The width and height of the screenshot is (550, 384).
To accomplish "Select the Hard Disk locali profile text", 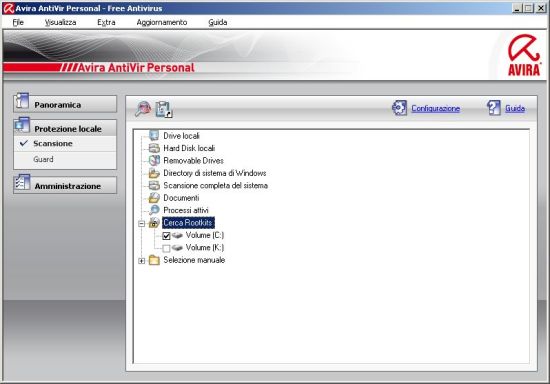I will 189,148.
